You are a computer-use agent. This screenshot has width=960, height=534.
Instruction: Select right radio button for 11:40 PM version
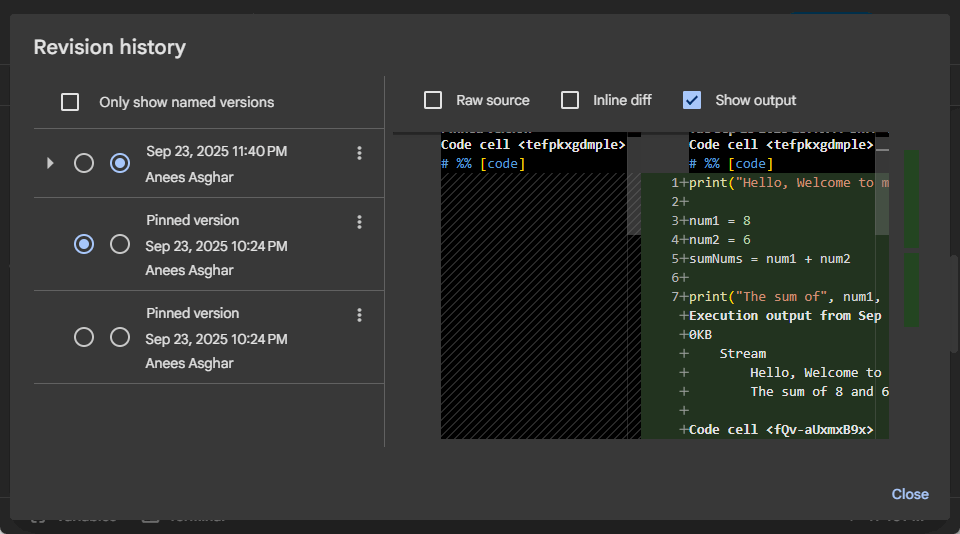(120, 163)
